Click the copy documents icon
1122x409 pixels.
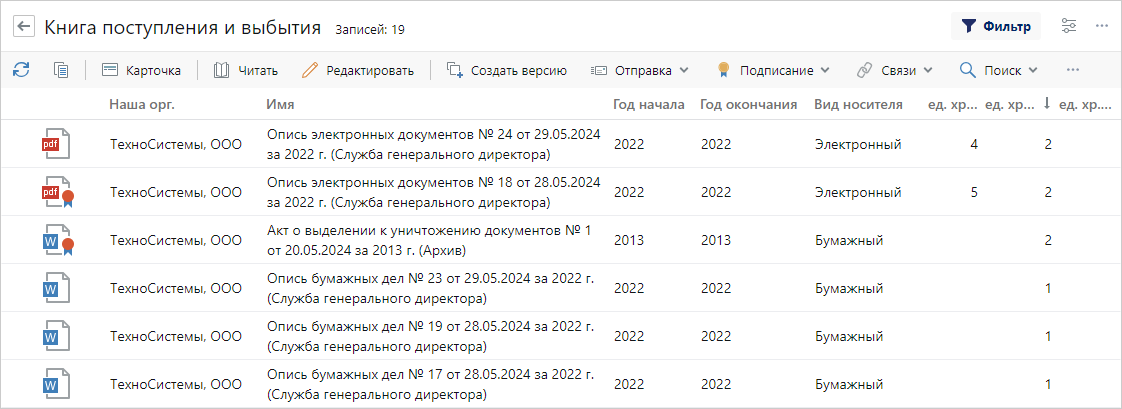[61, 70]
